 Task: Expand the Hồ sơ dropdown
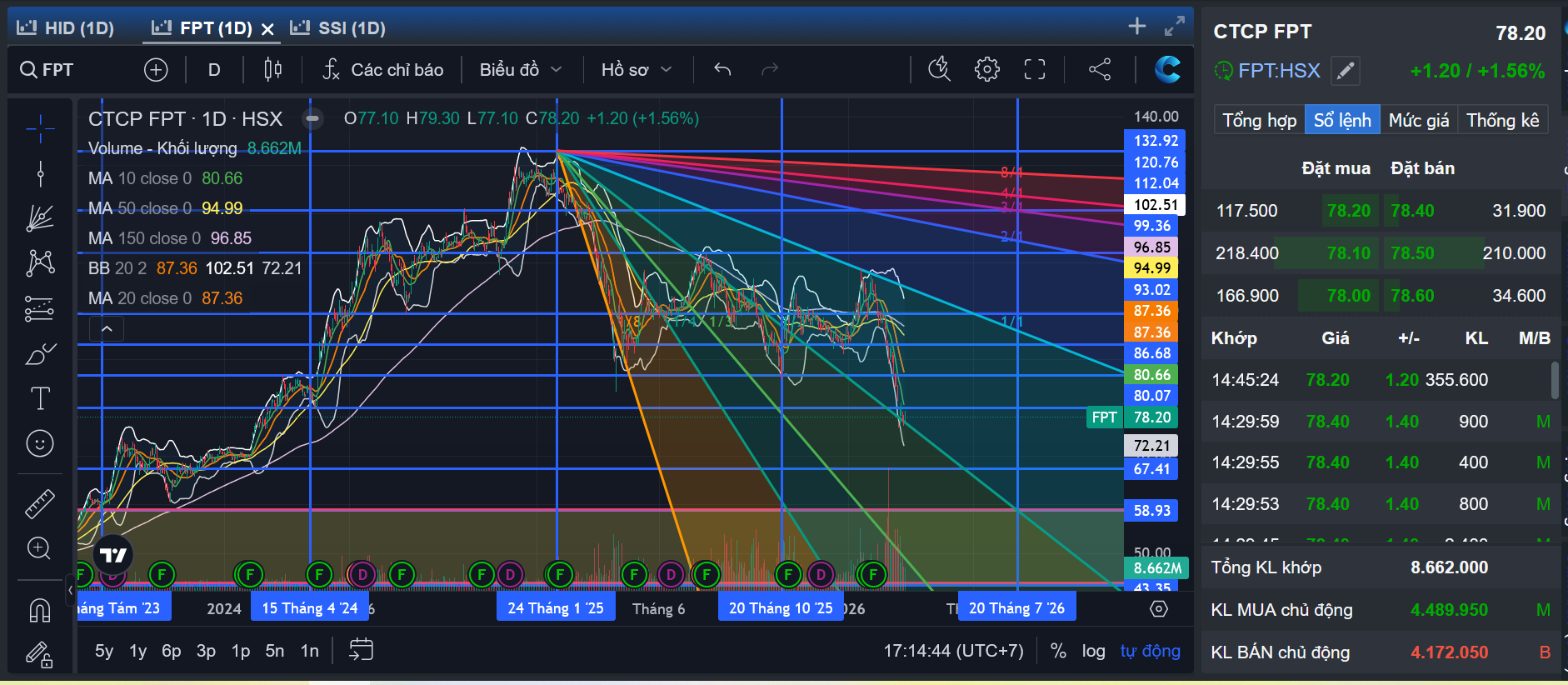click(637, 70)
